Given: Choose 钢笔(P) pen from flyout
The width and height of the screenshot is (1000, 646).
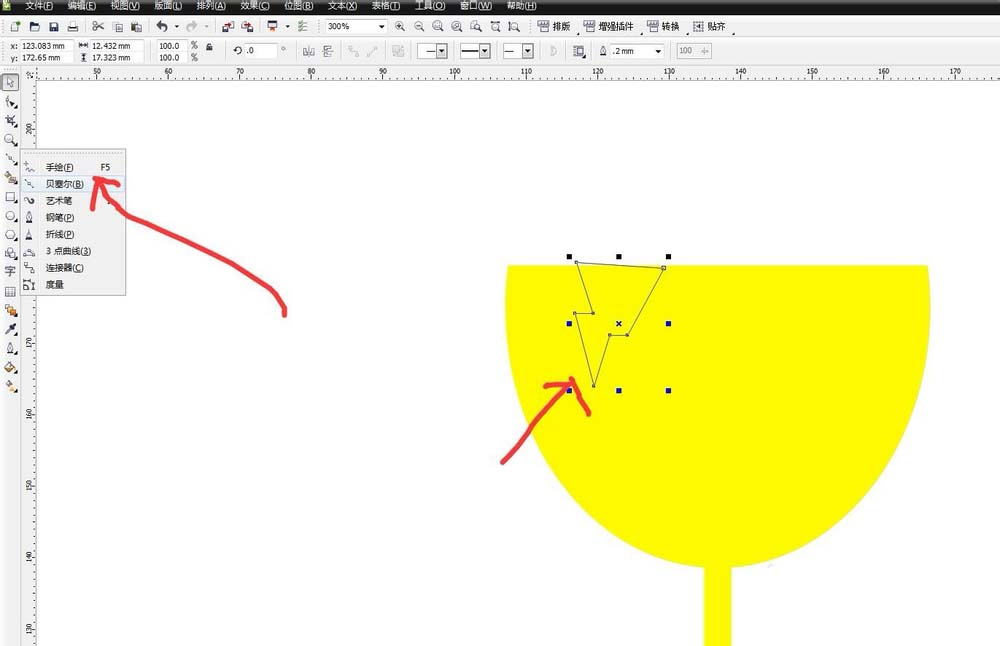Looking at the screenshot, I should pos(73,217).
